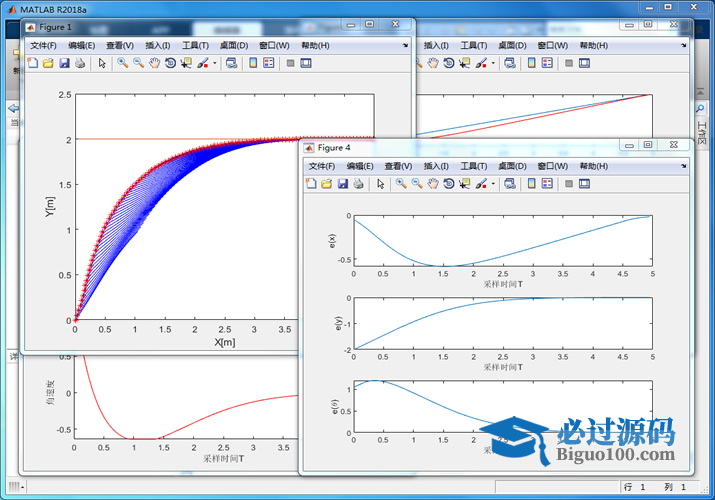Viewport: 715px width, 500px height.
Task: Print figure icon in Figure 1 toolbar
Action: (x=80, y=63)
